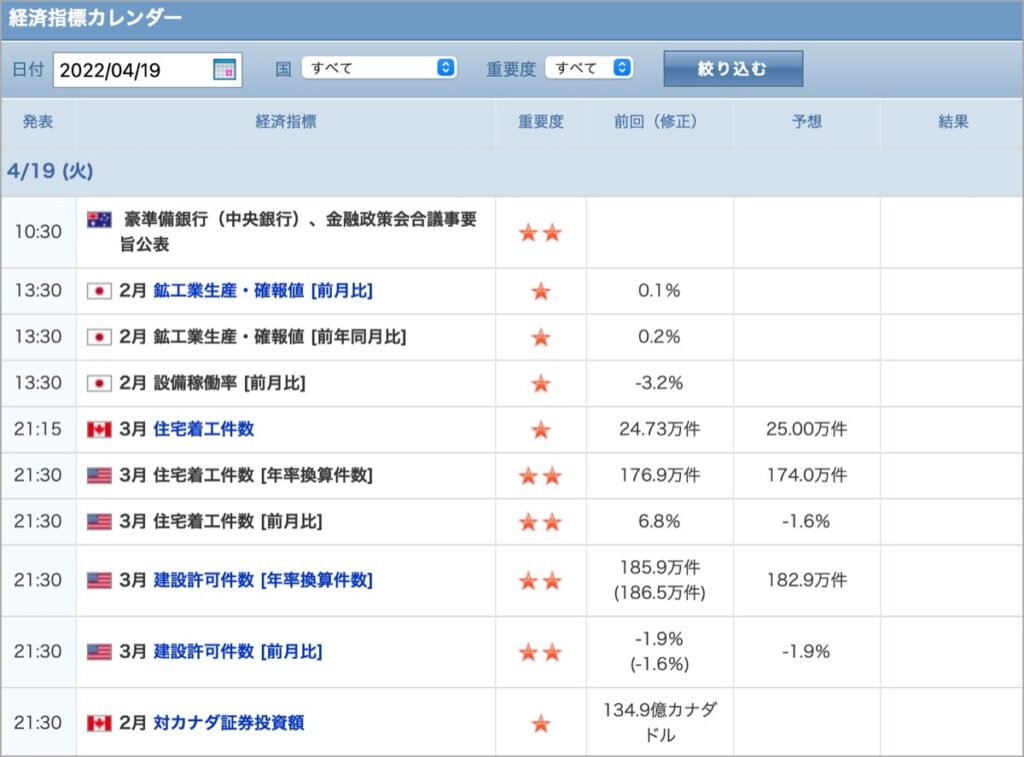Open the 建設許可件数 [前月比] link

238,651
